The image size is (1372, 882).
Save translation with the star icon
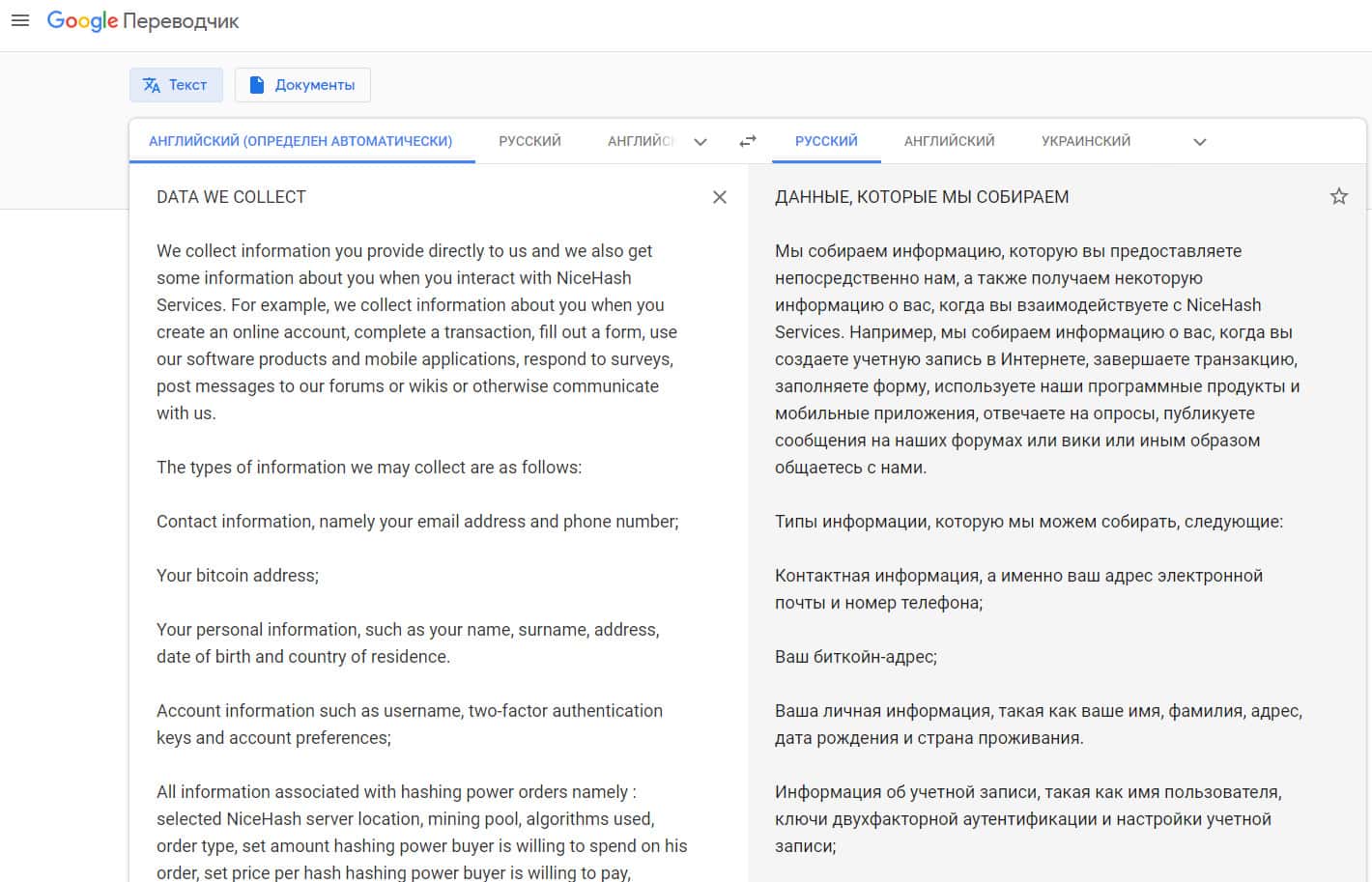click(1338, 197)
